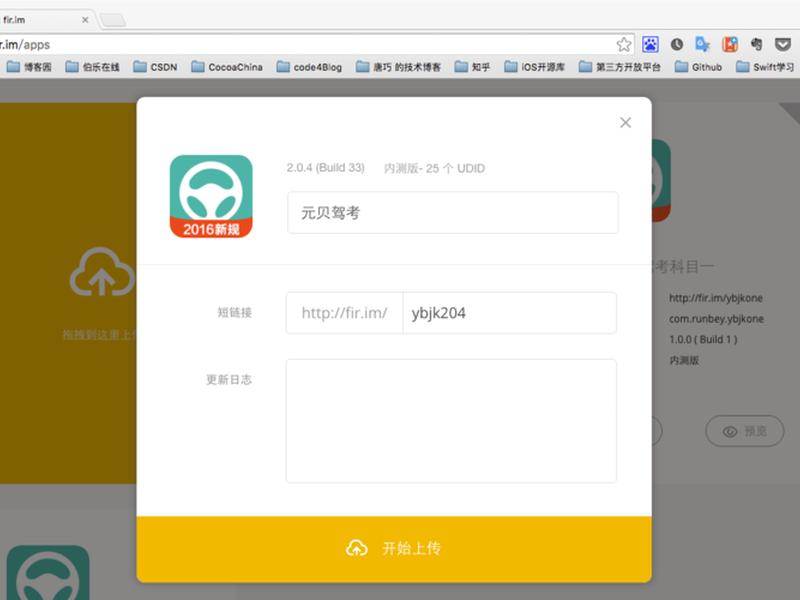This screenshot has height=600, width=800.
Task: Click the 2016新规 app icon in dialog
Action: click(x=211, y=196)
